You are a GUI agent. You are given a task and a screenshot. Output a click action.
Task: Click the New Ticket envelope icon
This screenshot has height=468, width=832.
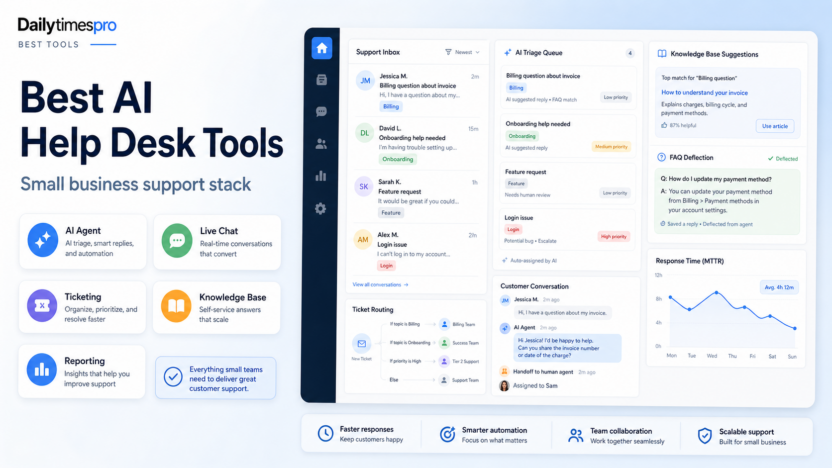[x=361, y=344]
